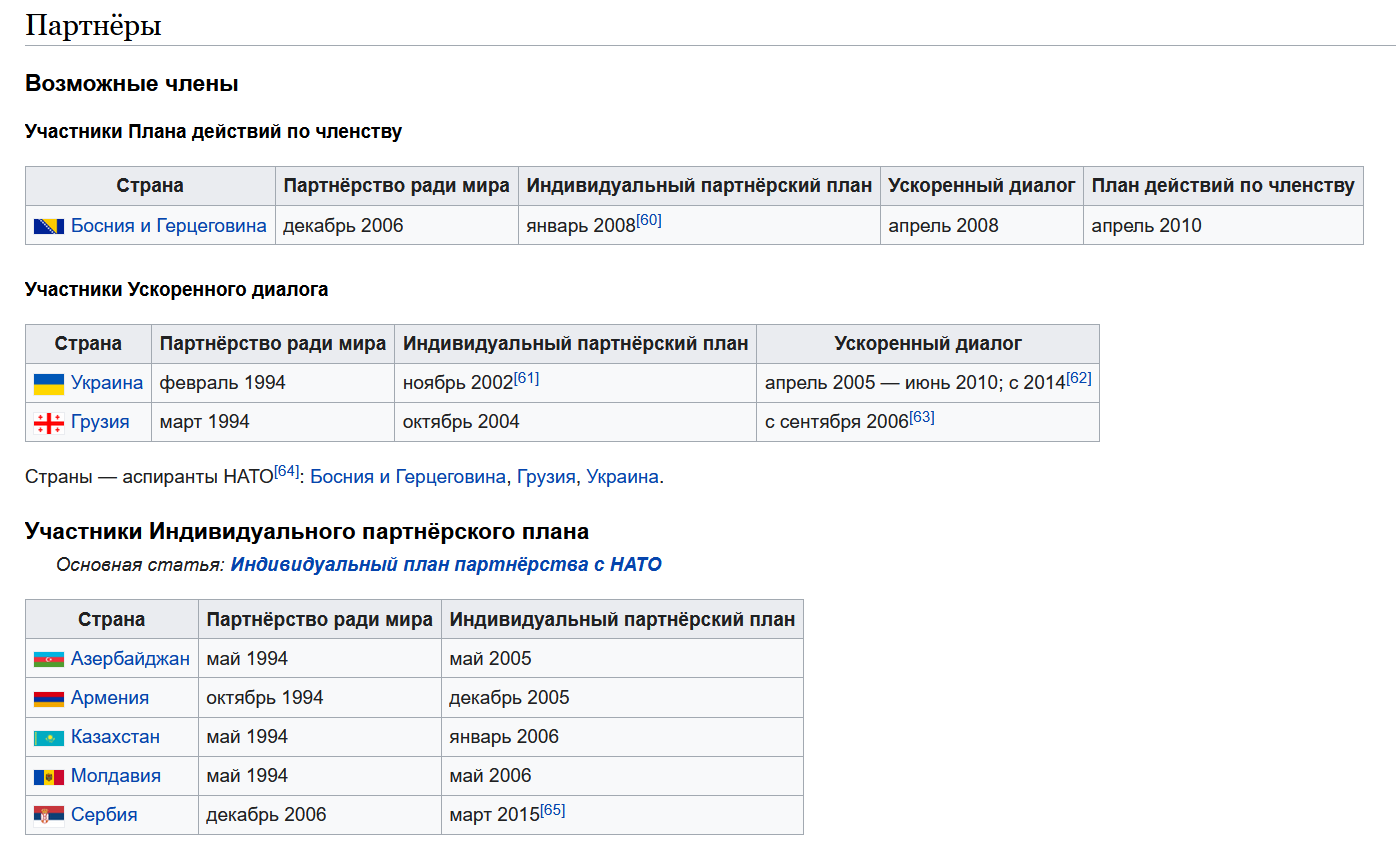The width and height of the screenshot is (1396, 849).
Task: Open the Армения country link
Action: tap(110, 698)
